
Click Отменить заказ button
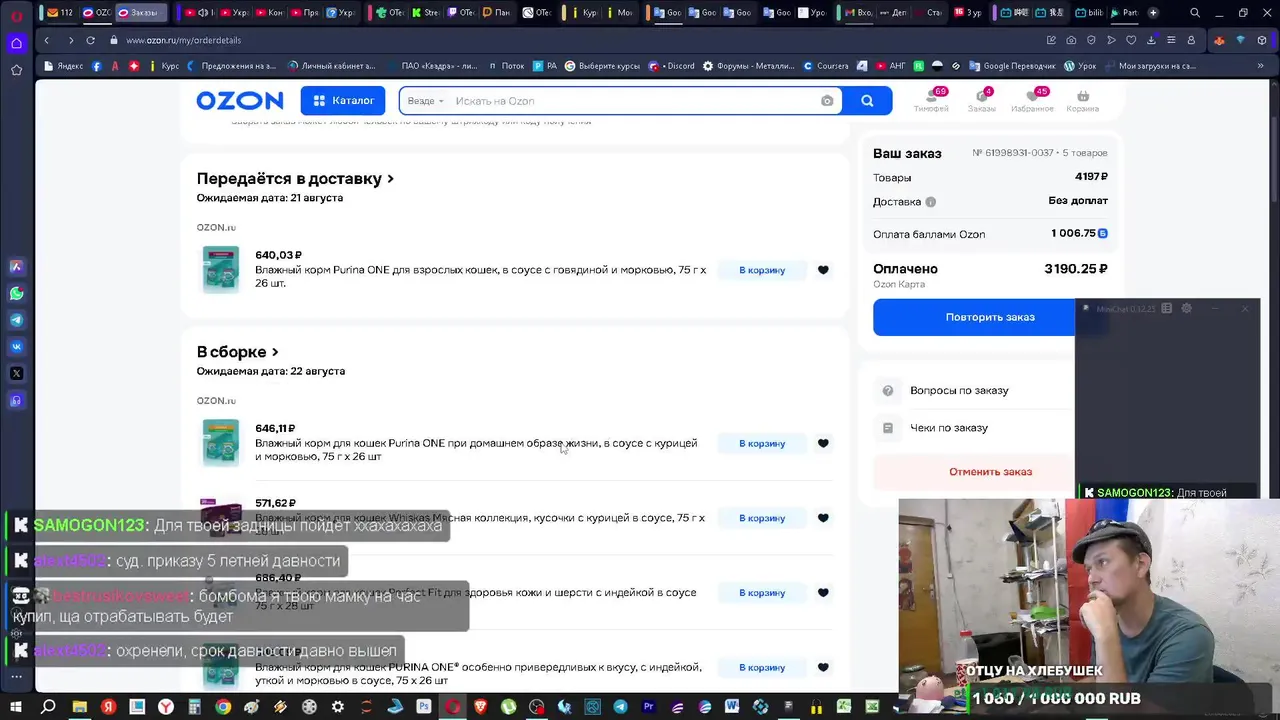click(x=990, y=472)
